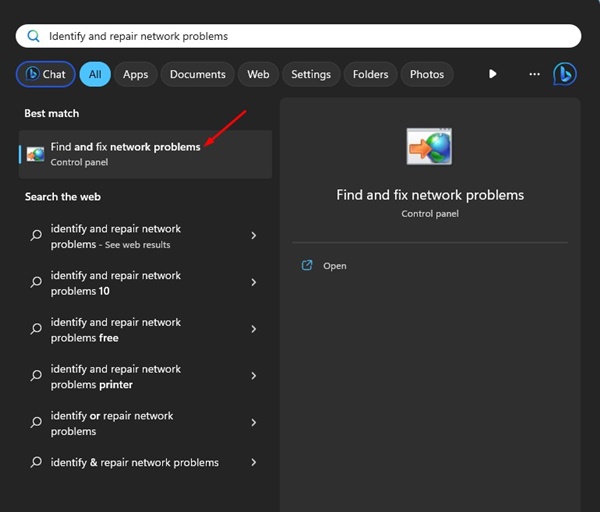
Task: Expand chevron for 'problems printer' suggestion
Action: coord(253,376)
